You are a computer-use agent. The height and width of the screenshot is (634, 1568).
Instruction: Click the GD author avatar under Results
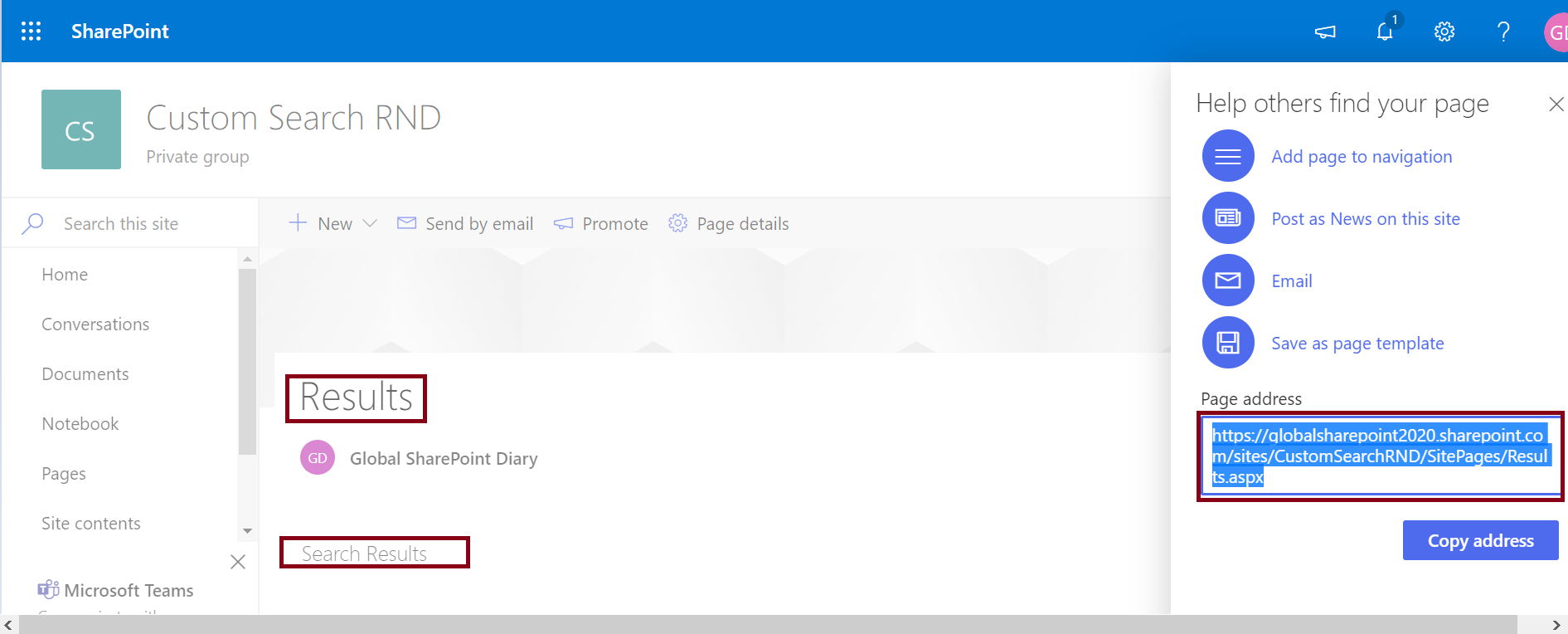[x=318, y=457]
